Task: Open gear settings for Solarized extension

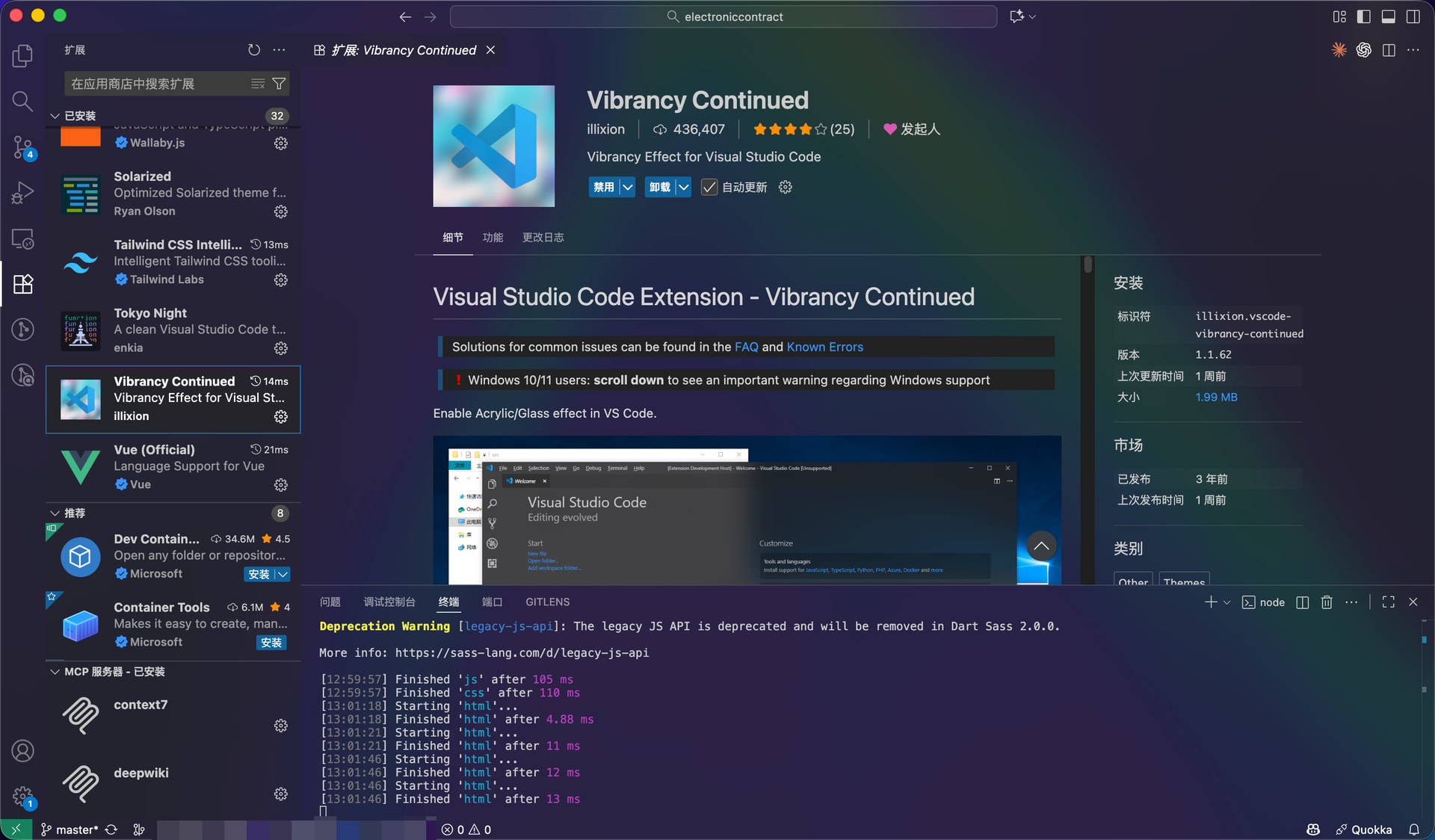Action: [x=281, y=211]
